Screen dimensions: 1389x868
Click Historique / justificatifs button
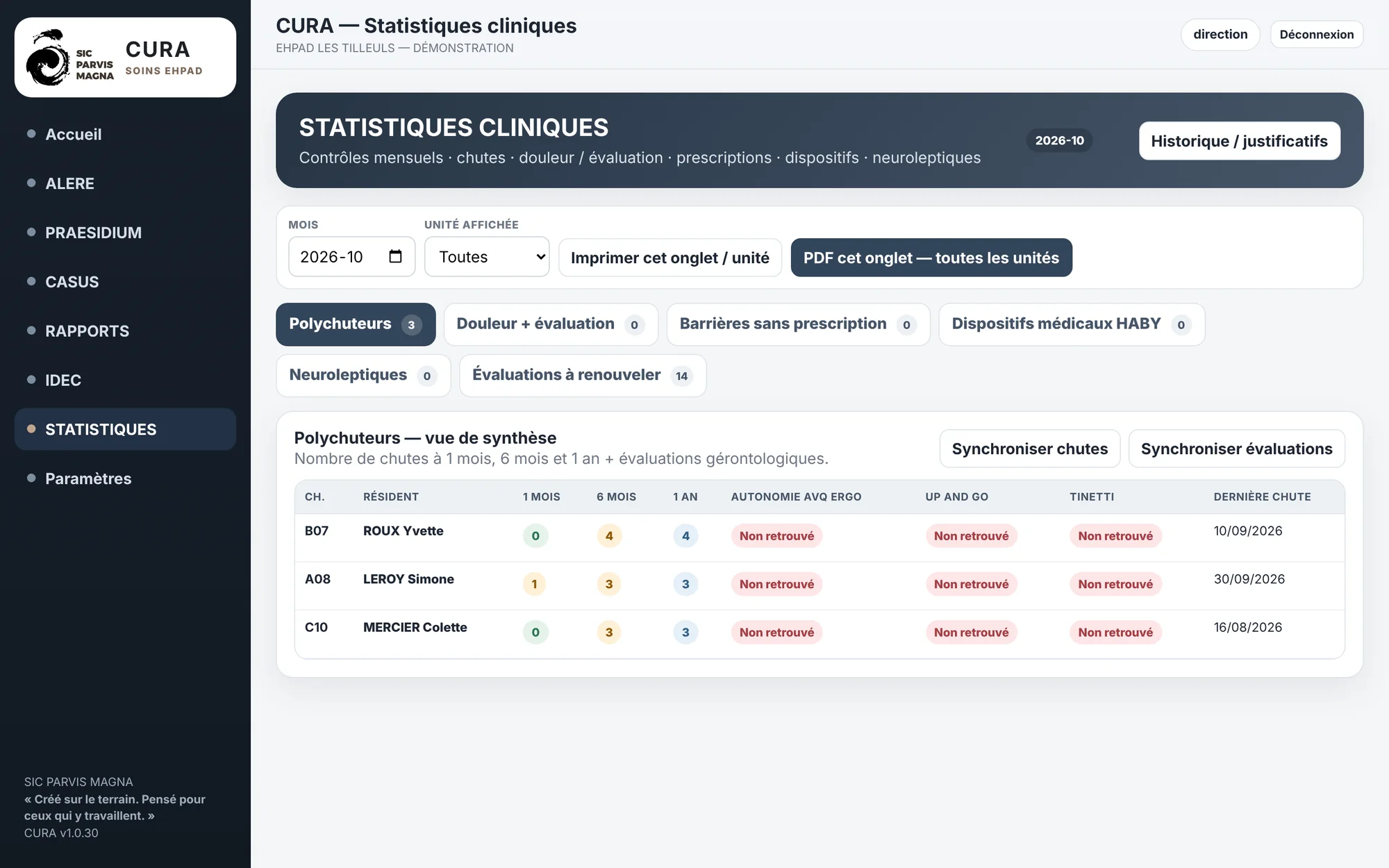coord(1239,141)
